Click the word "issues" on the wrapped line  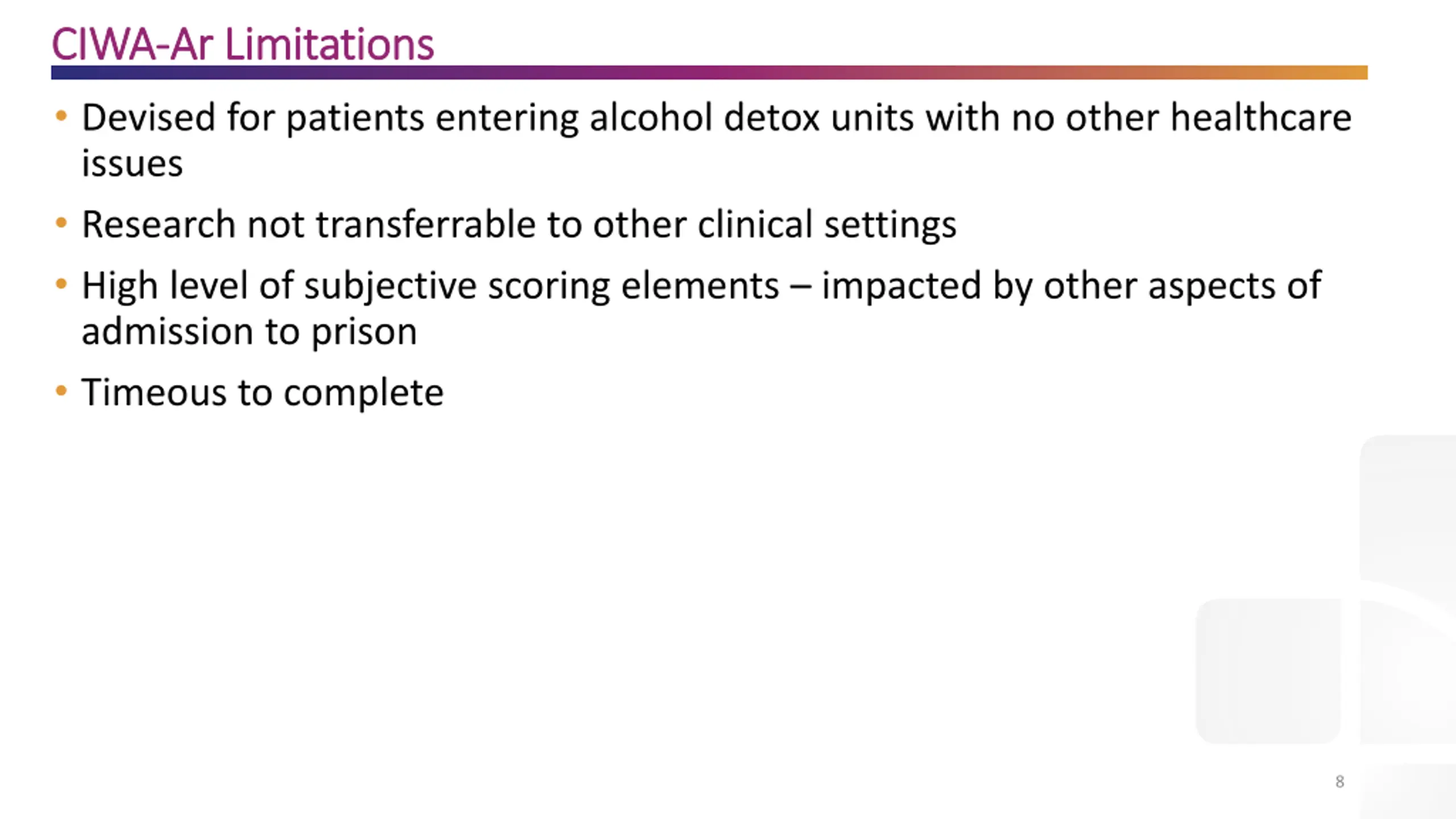pos(132,163)
